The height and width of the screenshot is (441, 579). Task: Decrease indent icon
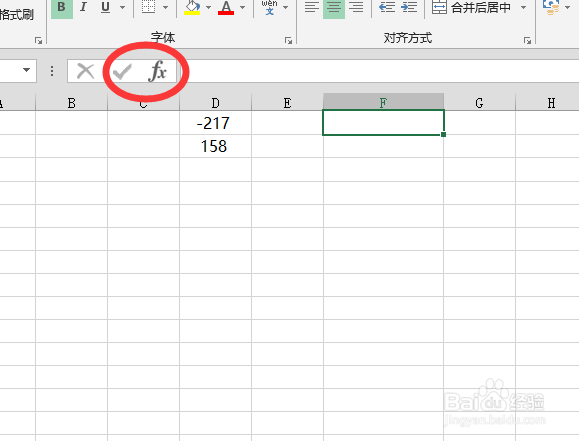pos(387,7)
